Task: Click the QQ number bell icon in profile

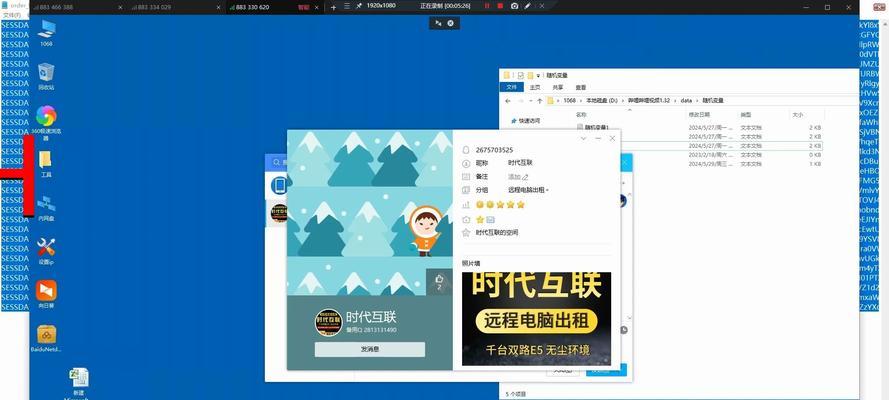Action: pos(466,150)
